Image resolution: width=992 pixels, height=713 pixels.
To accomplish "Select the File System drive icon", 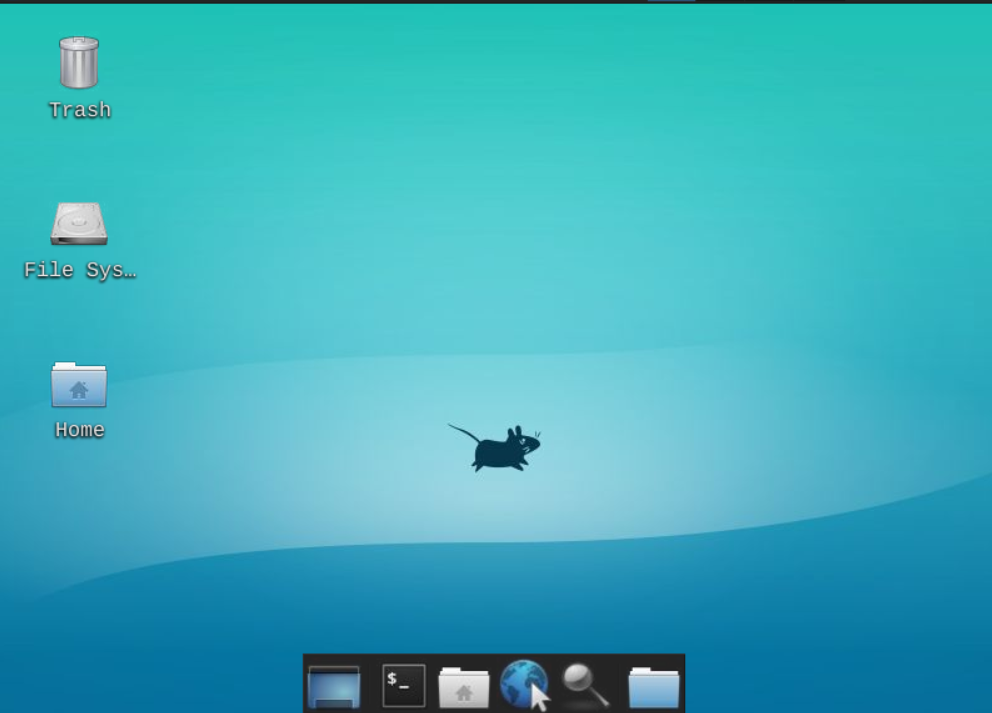I will pyautogui.click(x=79, y=223).
